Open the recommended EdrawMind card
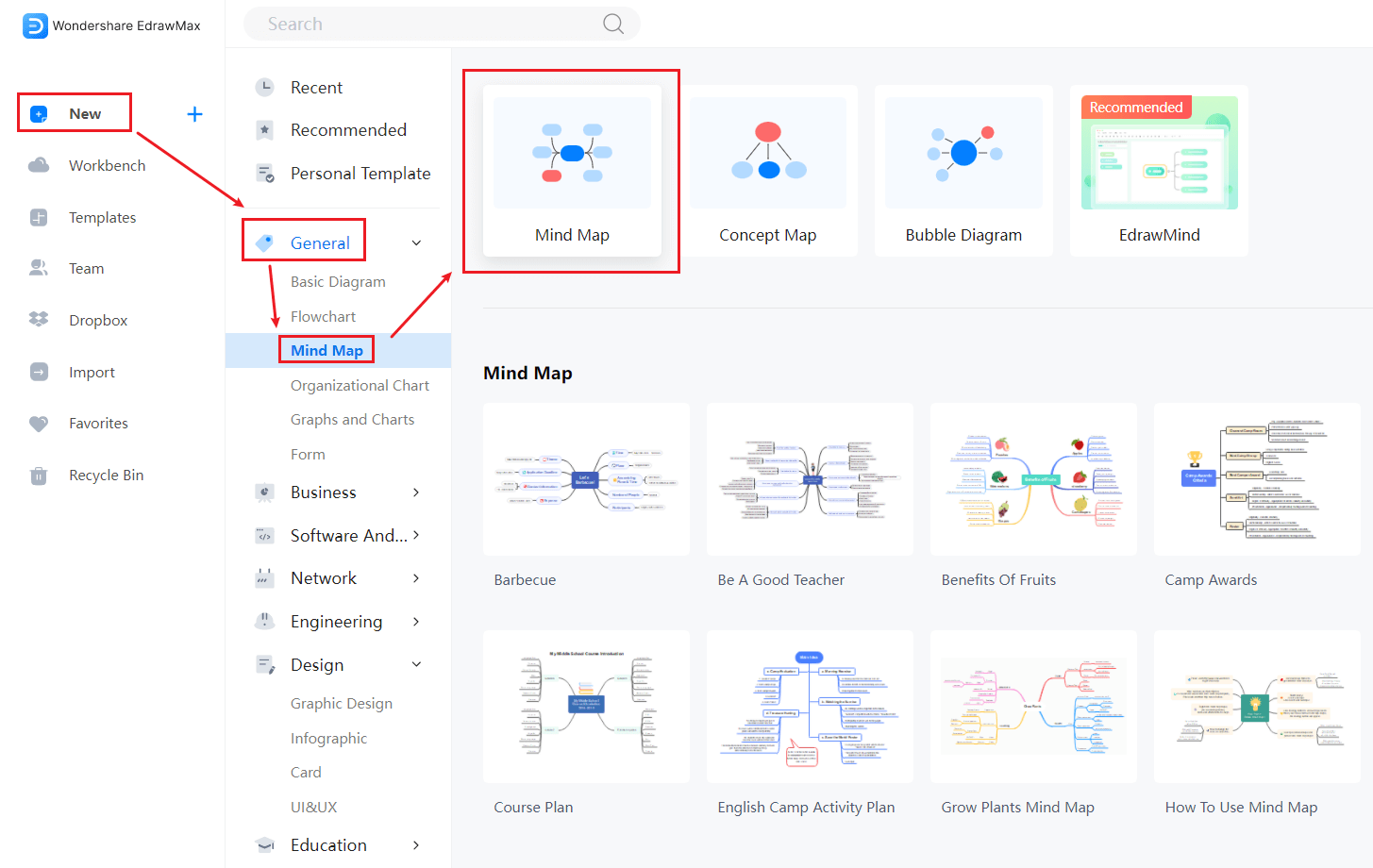 [x=1159, y=171]
